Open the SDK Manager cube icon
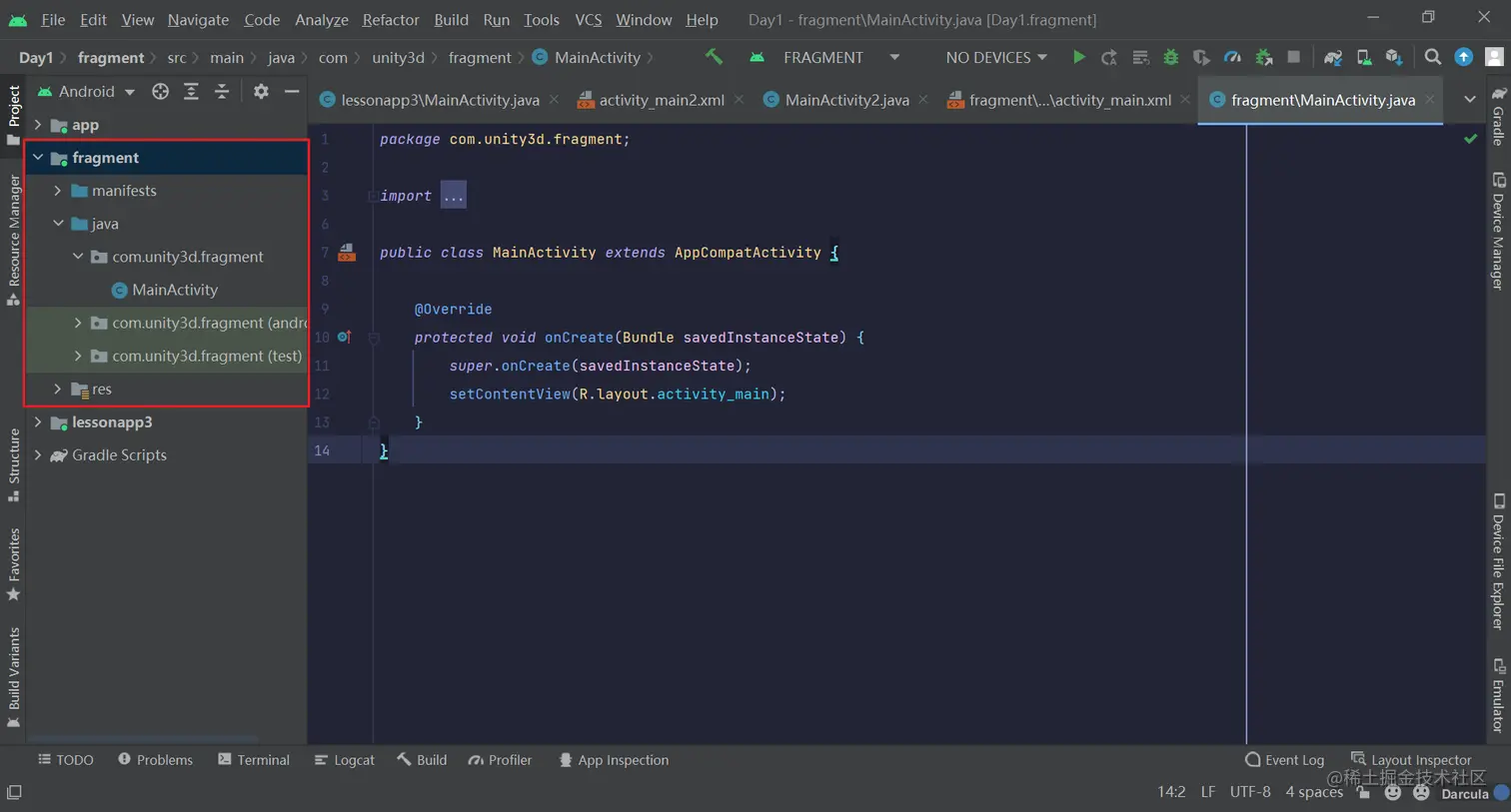1511x812 pixels. coord(1394,58)
